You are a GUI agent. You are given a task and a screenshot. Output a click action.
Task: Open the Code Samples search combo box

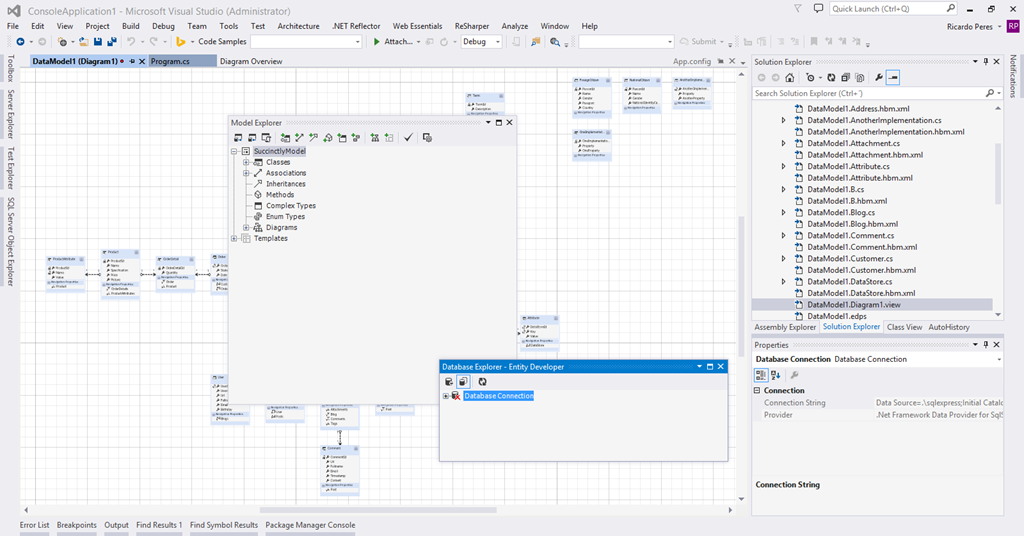pyautogui.click(x=306, y=42)
